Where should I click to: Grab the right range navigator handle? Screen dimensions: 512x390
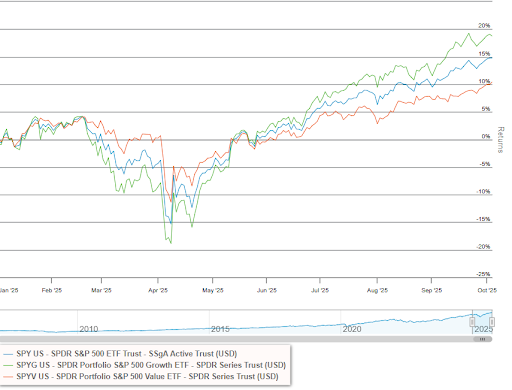point(492,322)
